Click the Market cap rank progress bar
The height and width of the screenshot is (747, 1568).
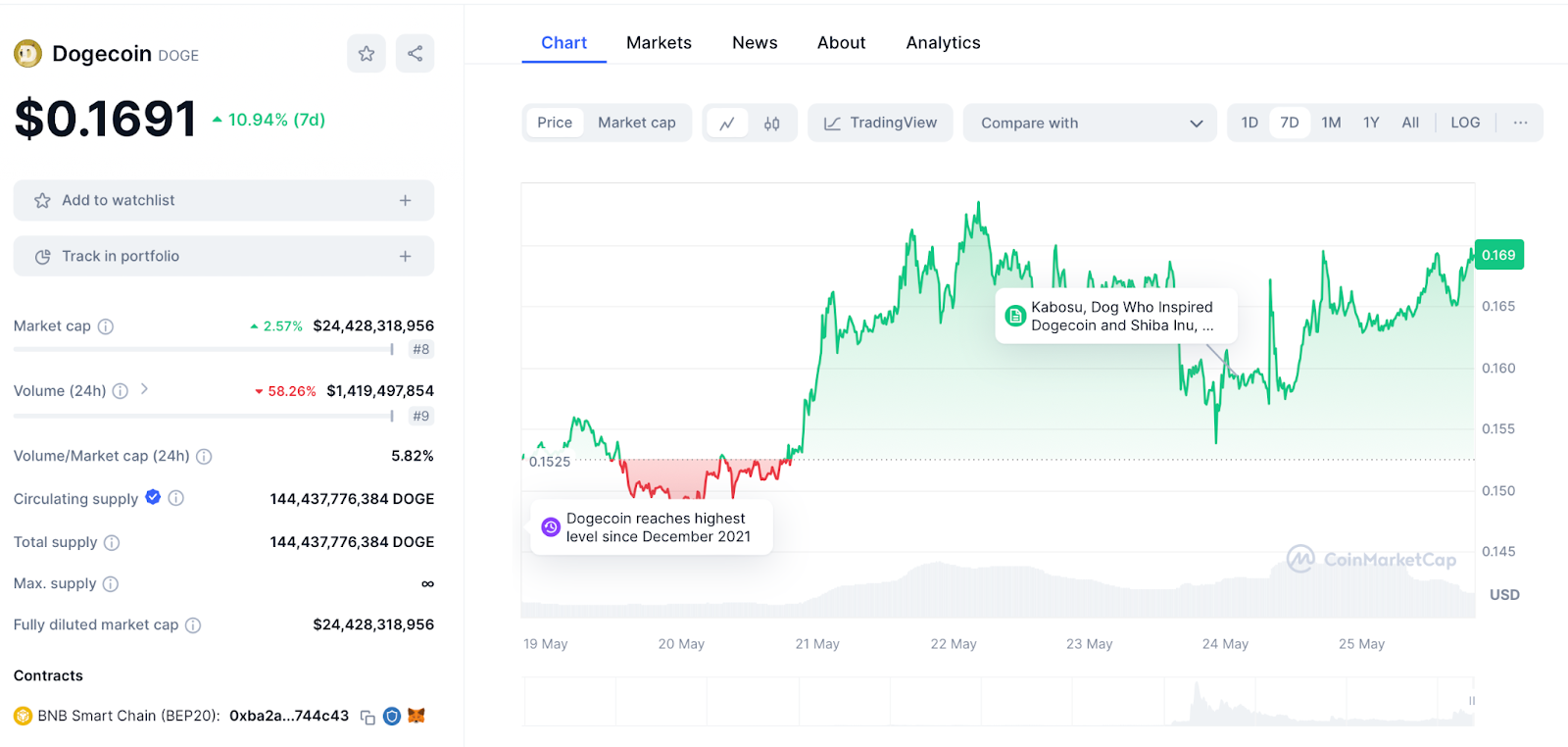coord(204,349)
